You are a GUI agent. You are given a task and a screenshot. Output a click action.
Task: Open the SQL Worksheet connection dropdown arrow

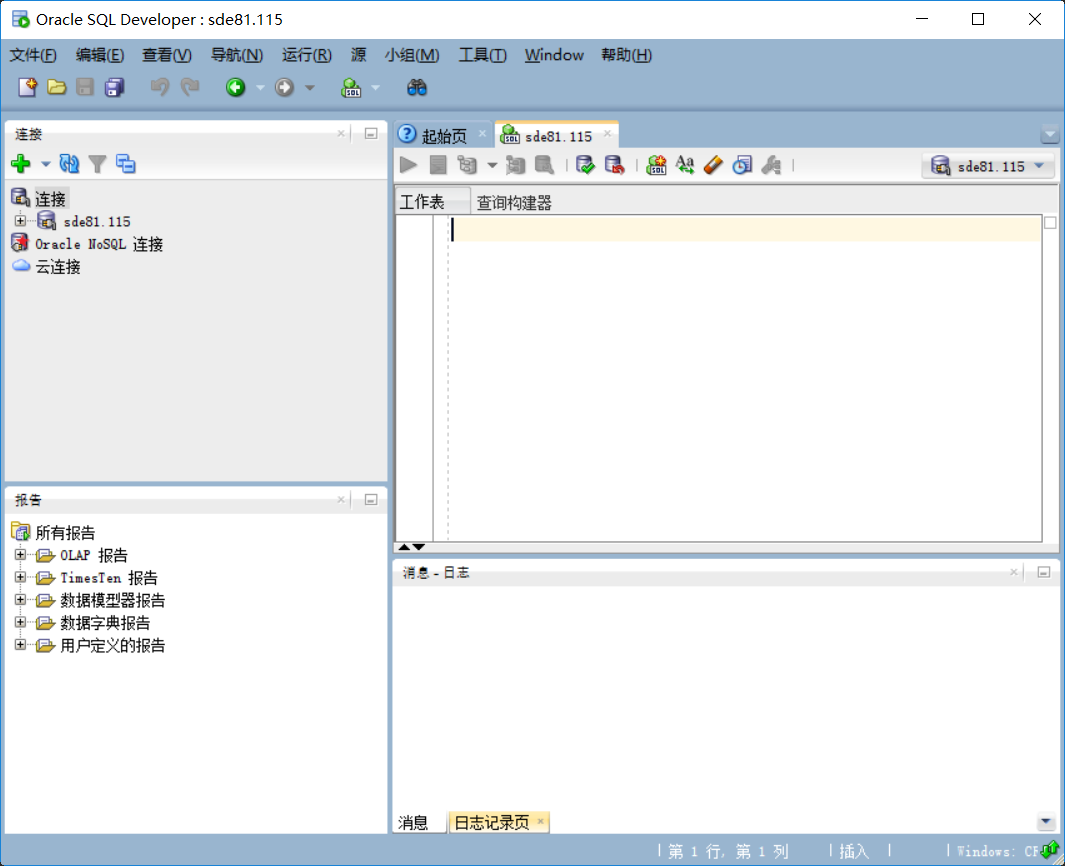(376, 88)
